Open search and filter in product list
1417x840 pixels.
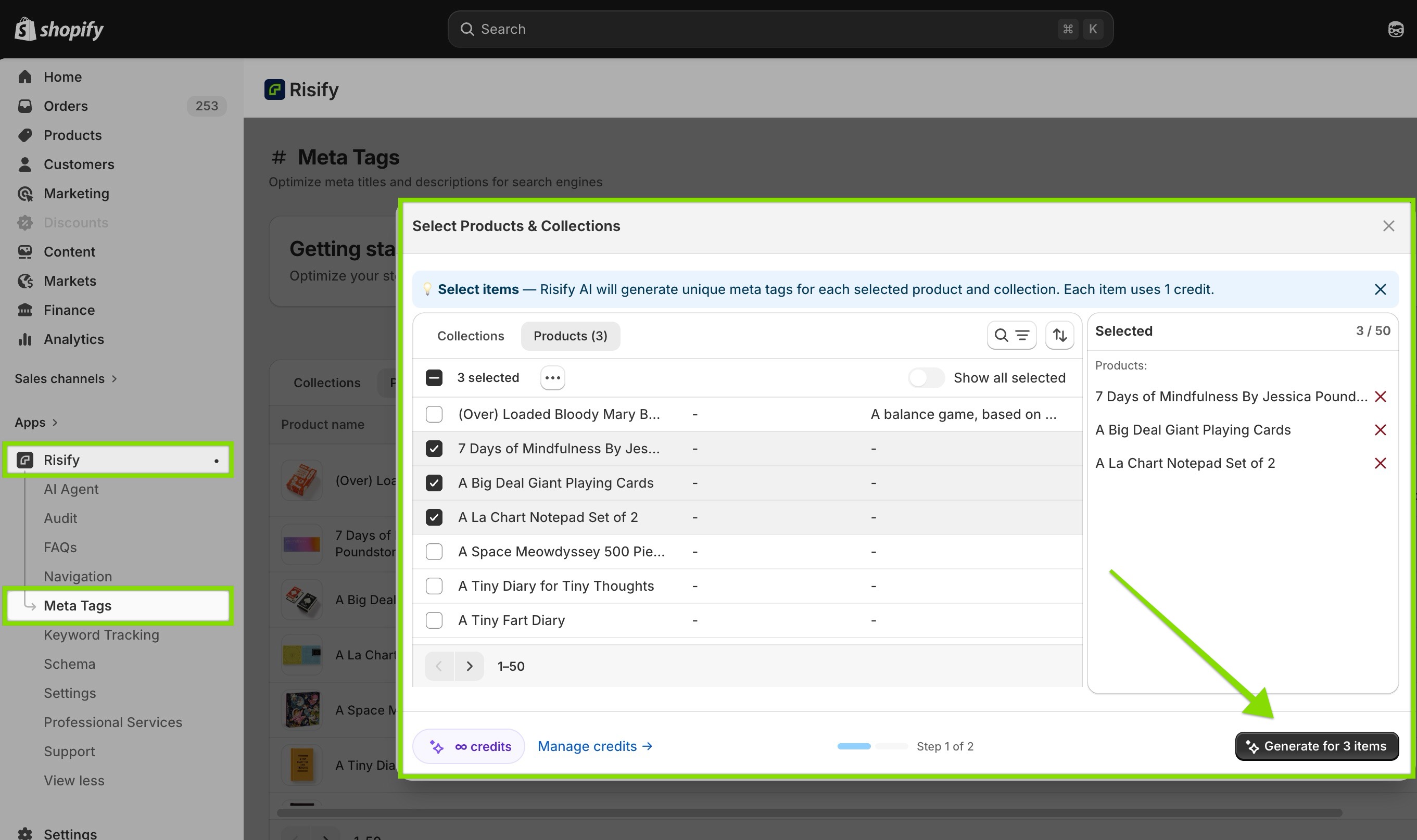coord(1011,336)
